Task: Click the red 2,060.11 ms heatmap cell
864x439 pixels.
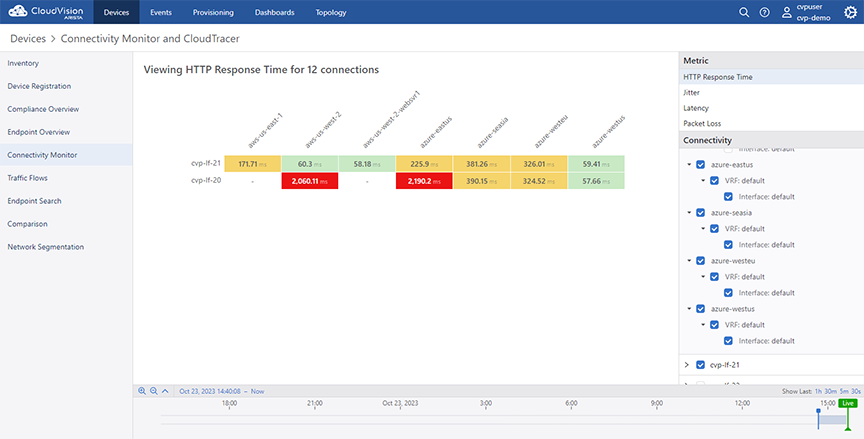Action: click(310, 181)
